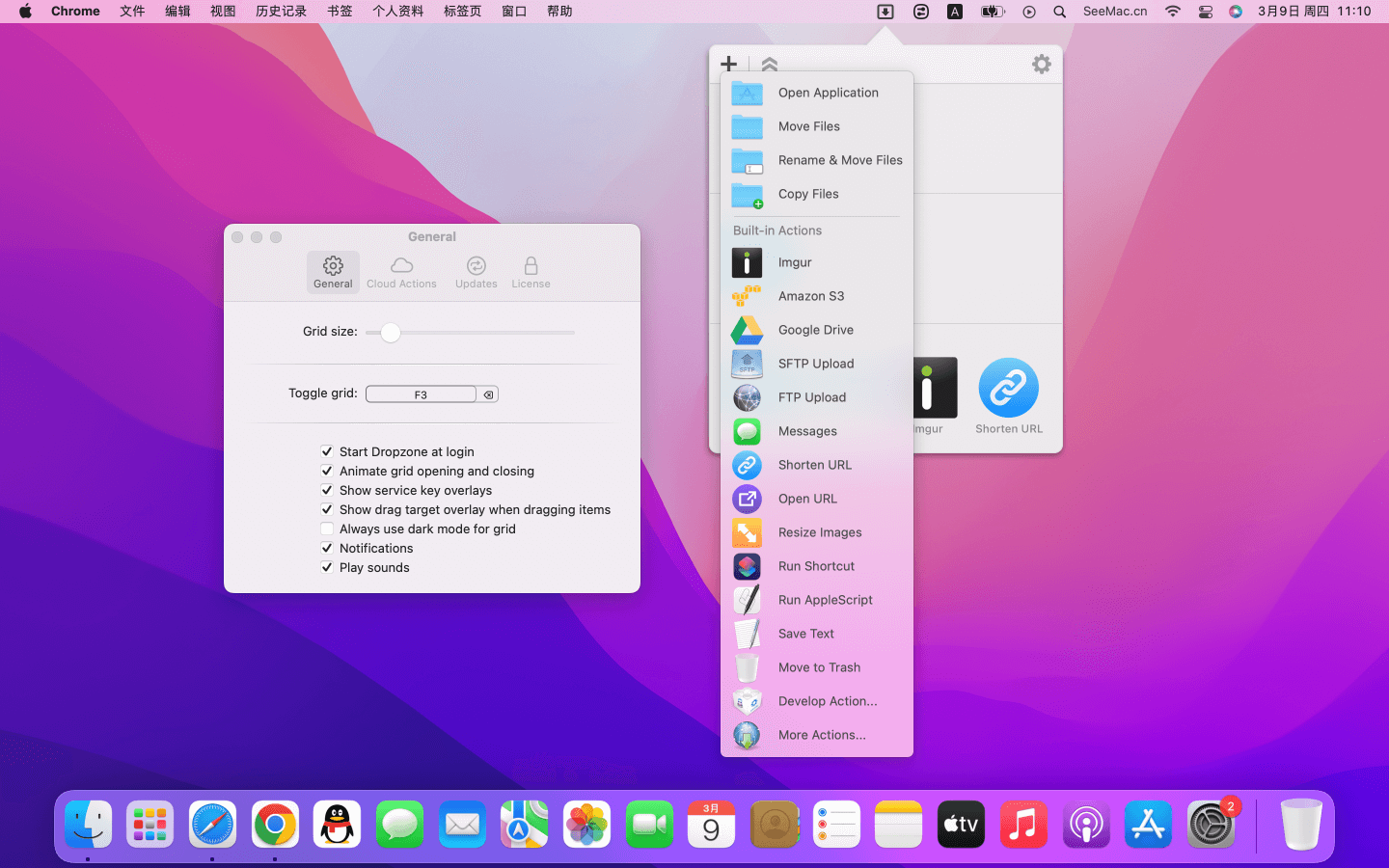This screenshot has height=868, width=1389.
Task: Open System Preferences from the Dock
Action: pyautogui.click(x=1211, y=825)
